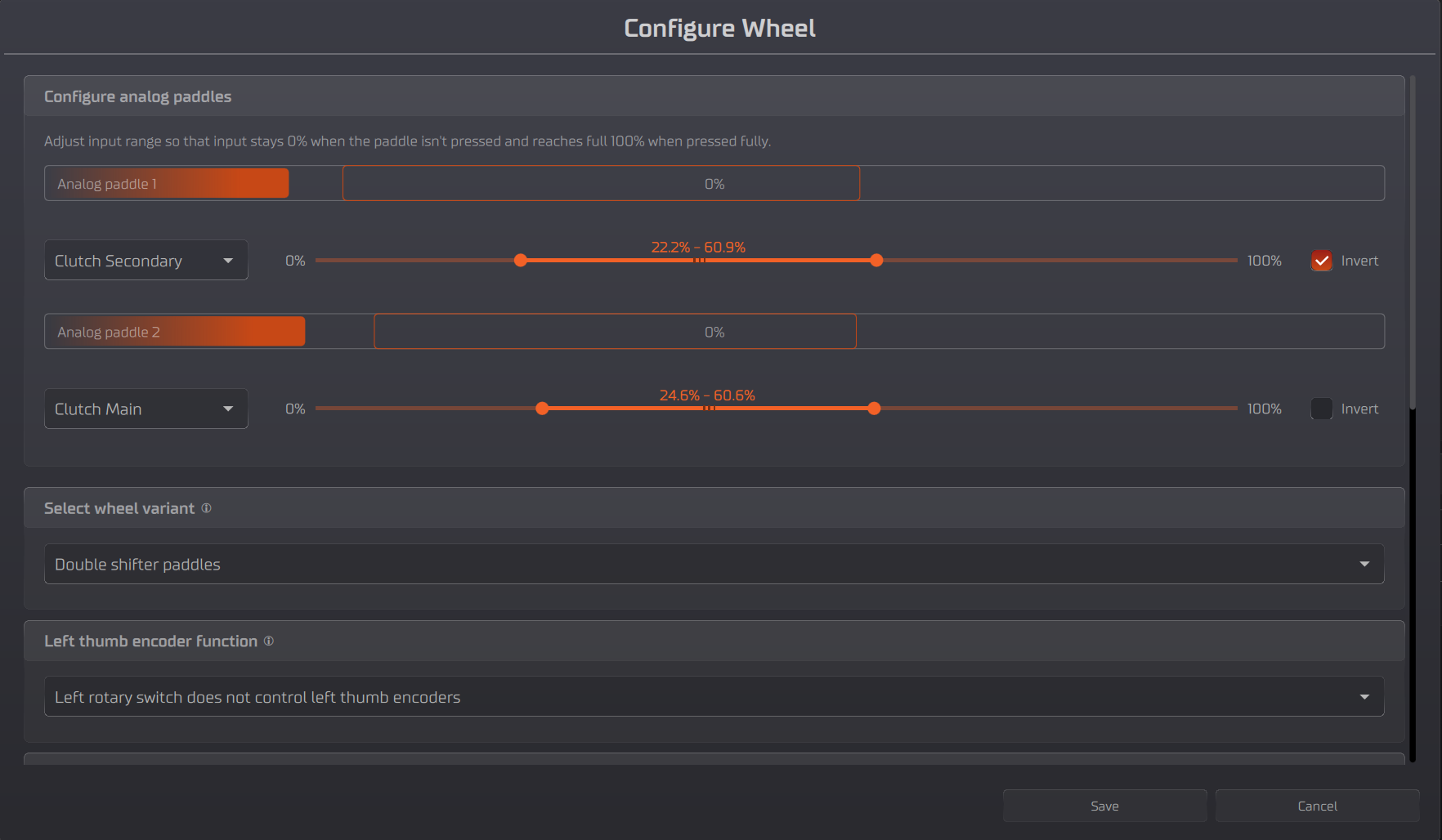Click the Double shifter paddles dropdown arrow

coord(1364,565)
